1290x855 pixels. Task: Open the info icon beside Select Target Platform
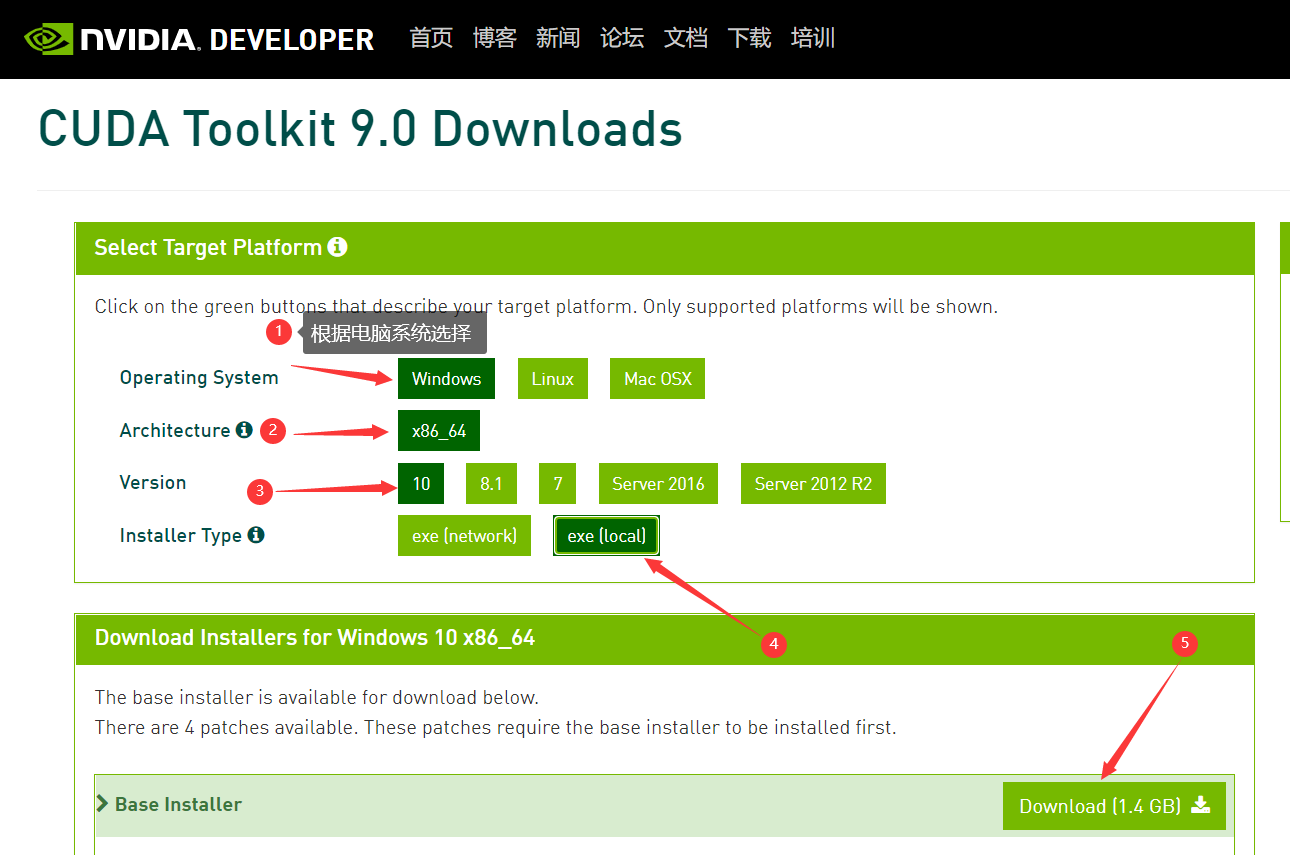pyautogui.click(x=337, y=247)
